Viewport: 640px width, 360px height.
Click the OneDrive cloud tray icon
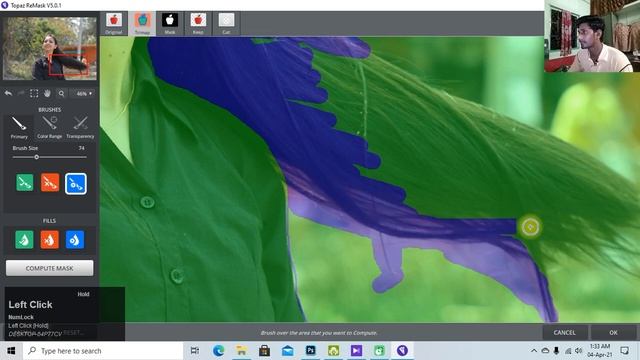pyautogui.click(x=545, y=351)
